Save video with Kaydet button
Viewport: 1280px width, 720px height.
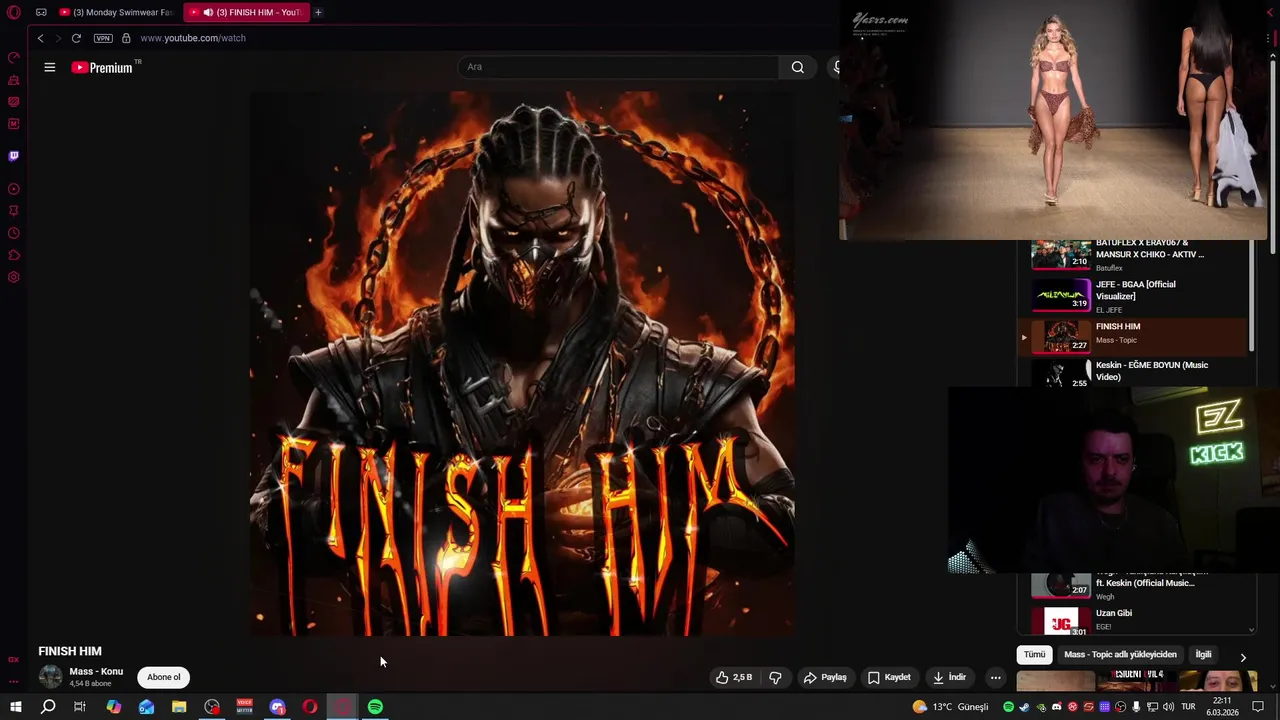889,677
